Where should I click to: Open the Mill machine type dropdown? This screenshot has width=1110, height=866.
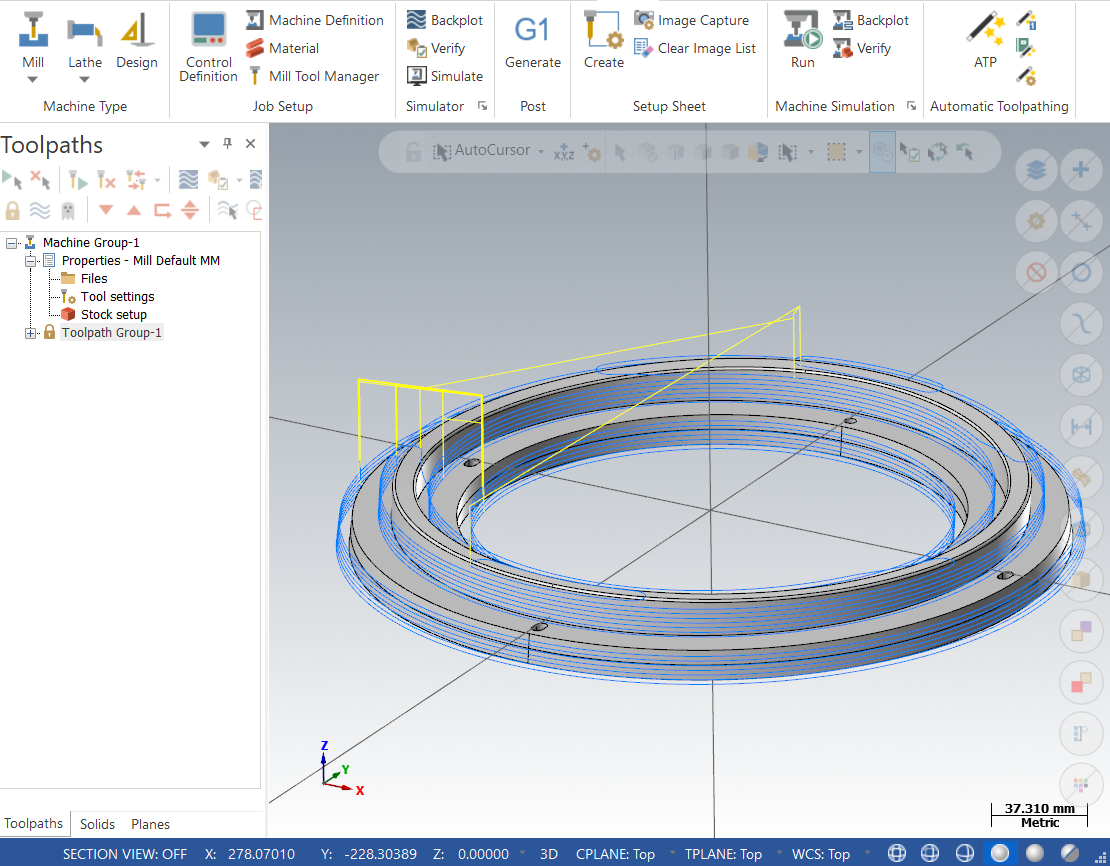pyautogui.click(x=33, y=79)
